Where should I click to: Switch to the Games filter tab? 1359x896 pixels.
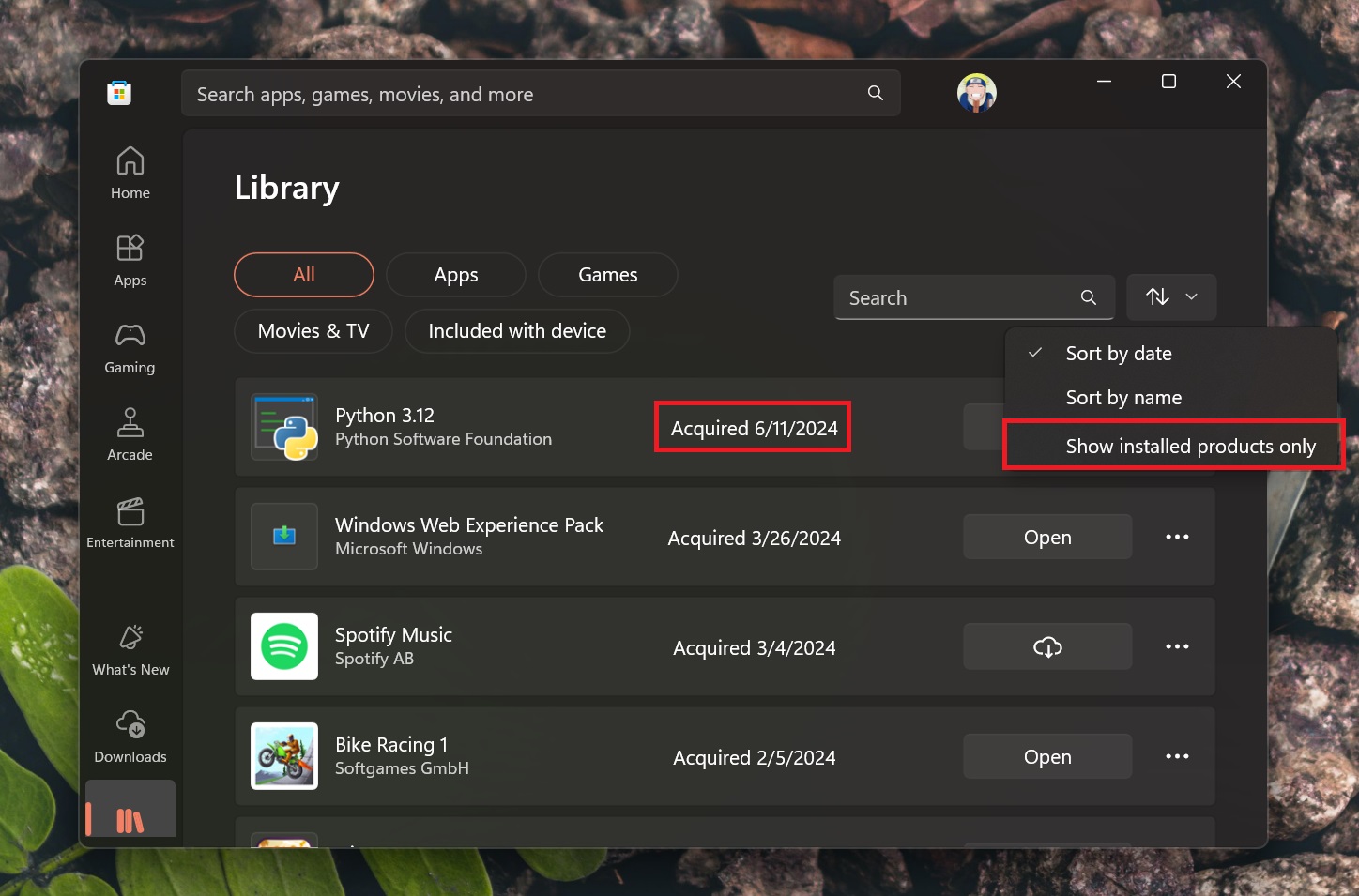[607, 274]
